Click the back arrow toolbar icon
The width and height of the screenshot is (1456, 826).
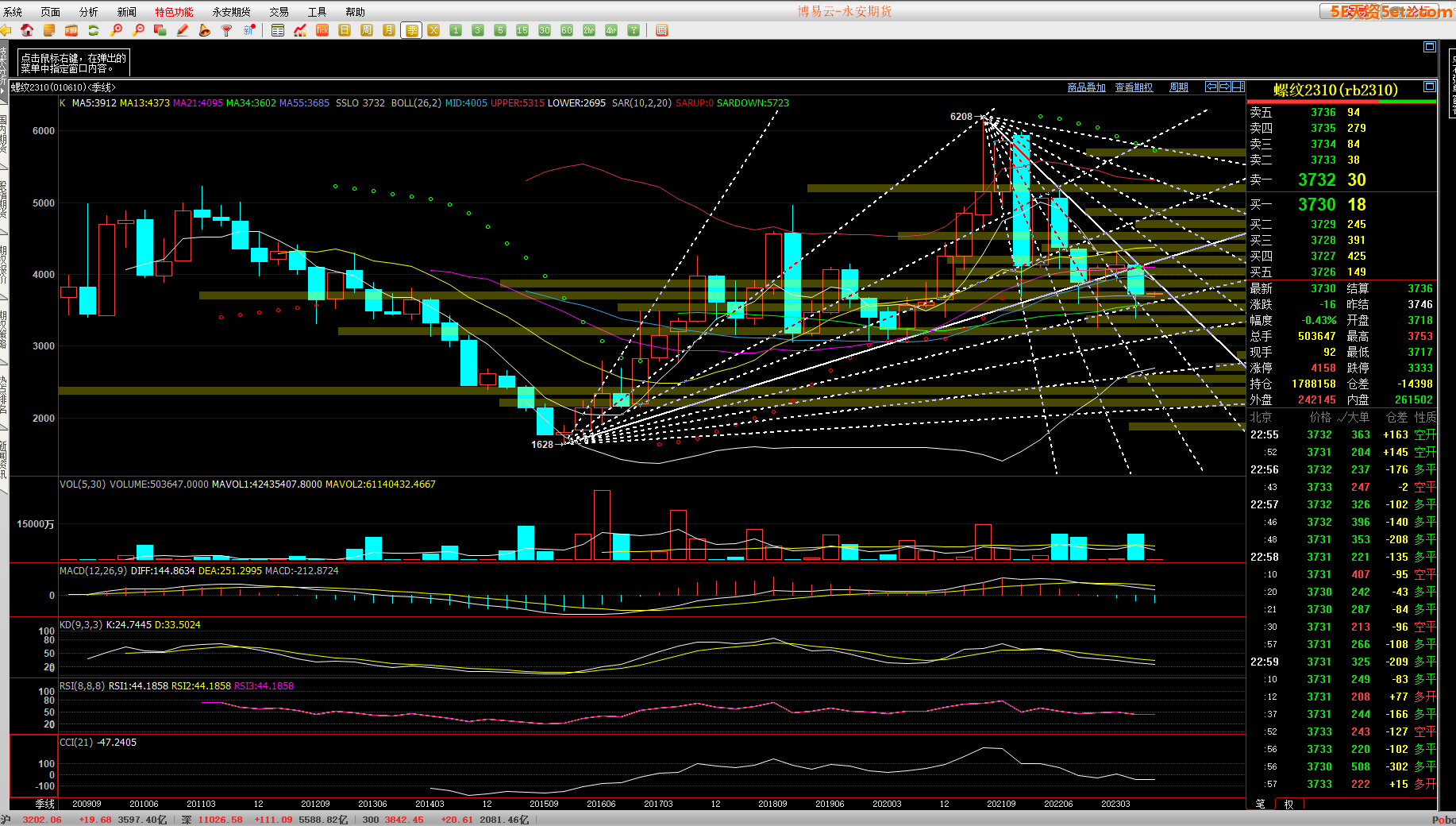point(6,30)
